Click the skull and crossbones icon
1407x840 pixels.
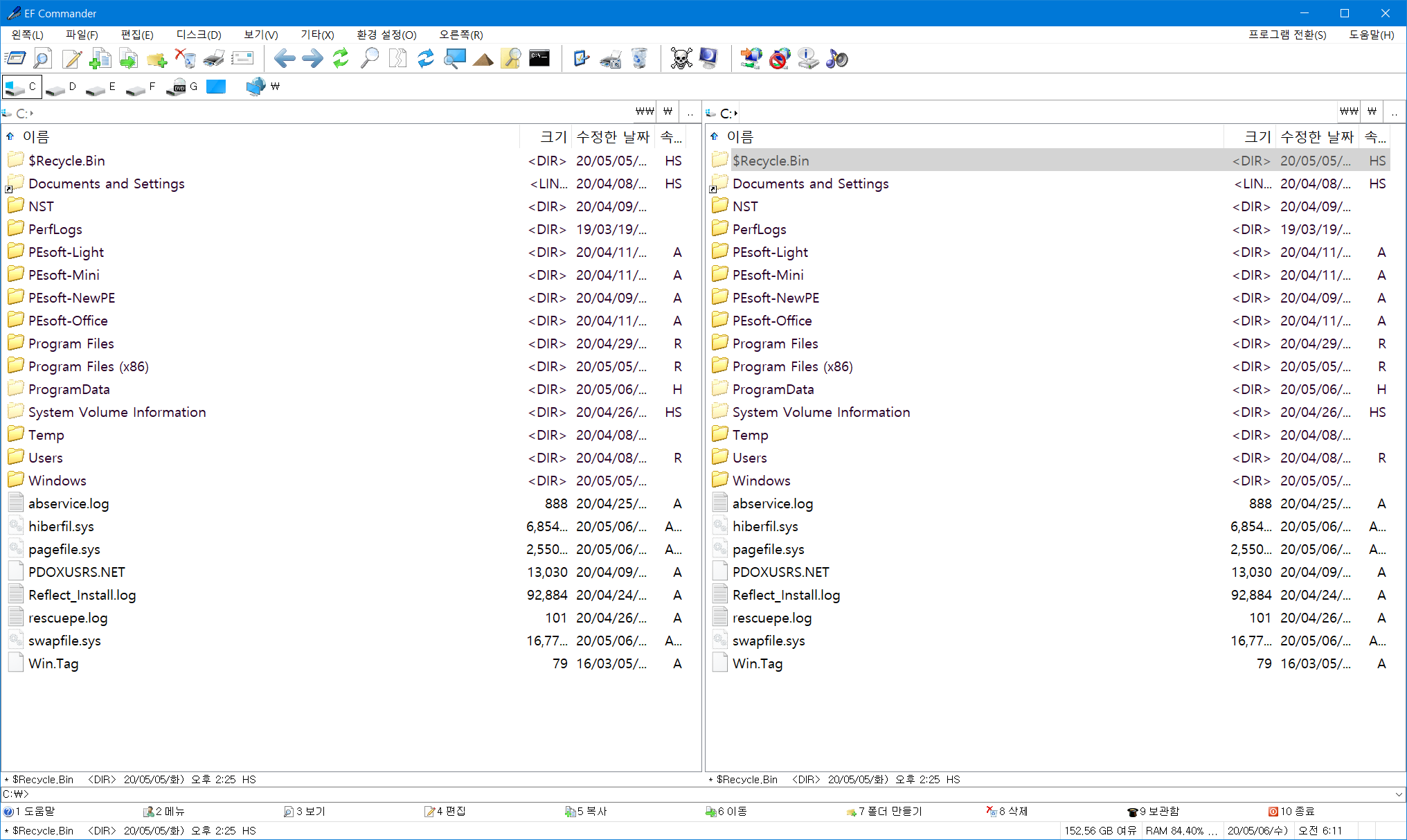point(681,59)
